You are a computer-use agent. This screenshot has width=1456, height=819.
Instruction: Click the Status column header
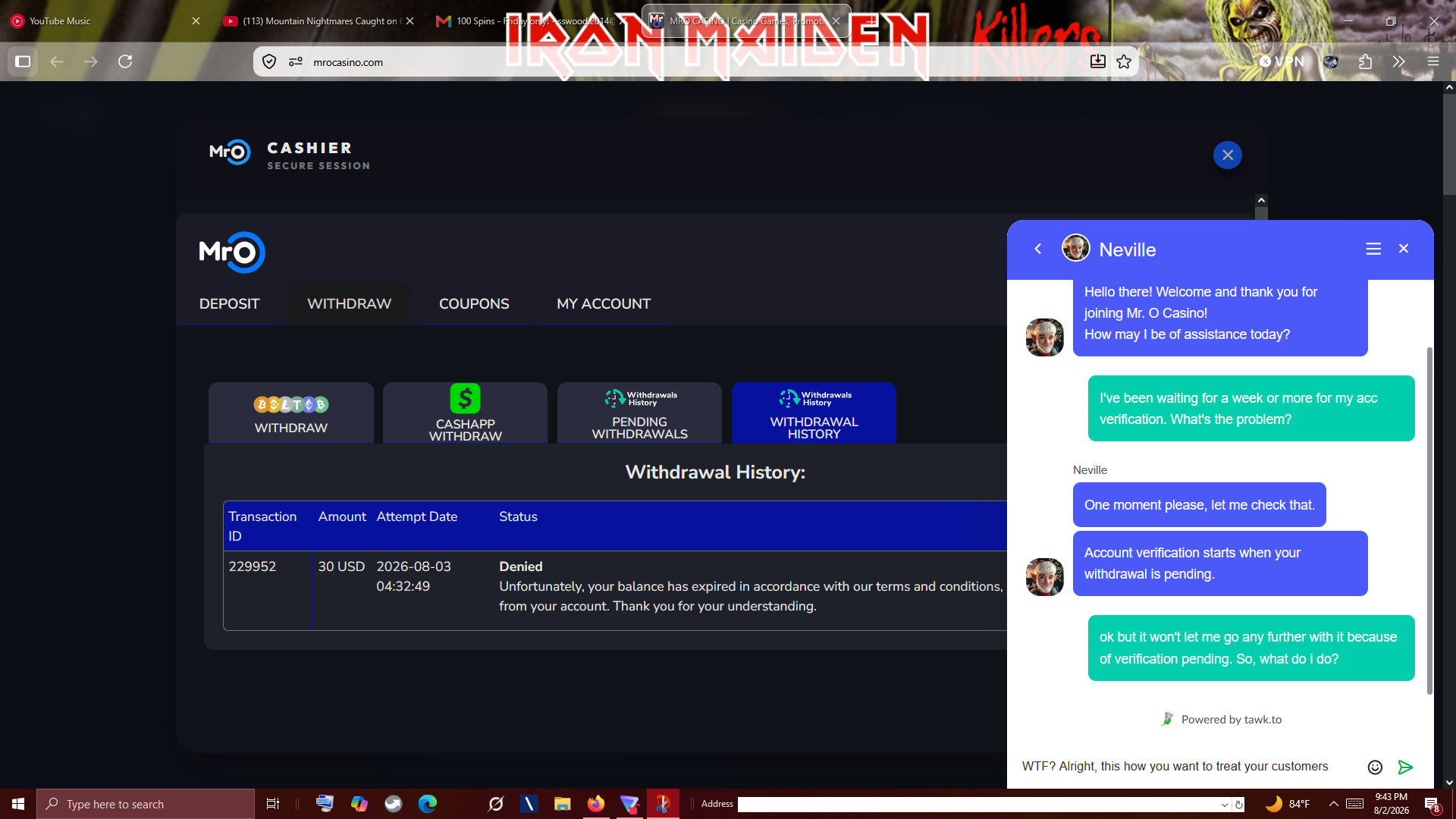518,516
